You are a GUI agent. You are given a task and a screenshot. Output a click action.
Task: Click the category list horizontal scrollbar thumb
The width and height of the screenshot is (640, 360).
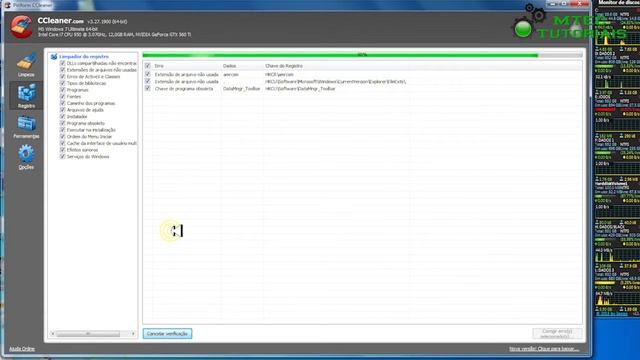coord(88,334)
